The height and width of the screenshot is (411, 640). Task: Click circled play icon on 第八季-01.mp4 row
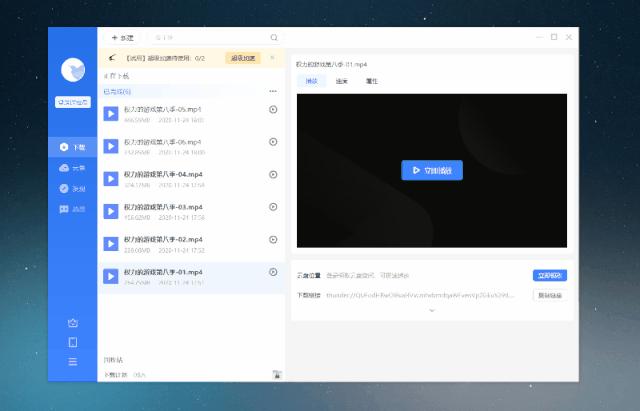click(273, 272)
